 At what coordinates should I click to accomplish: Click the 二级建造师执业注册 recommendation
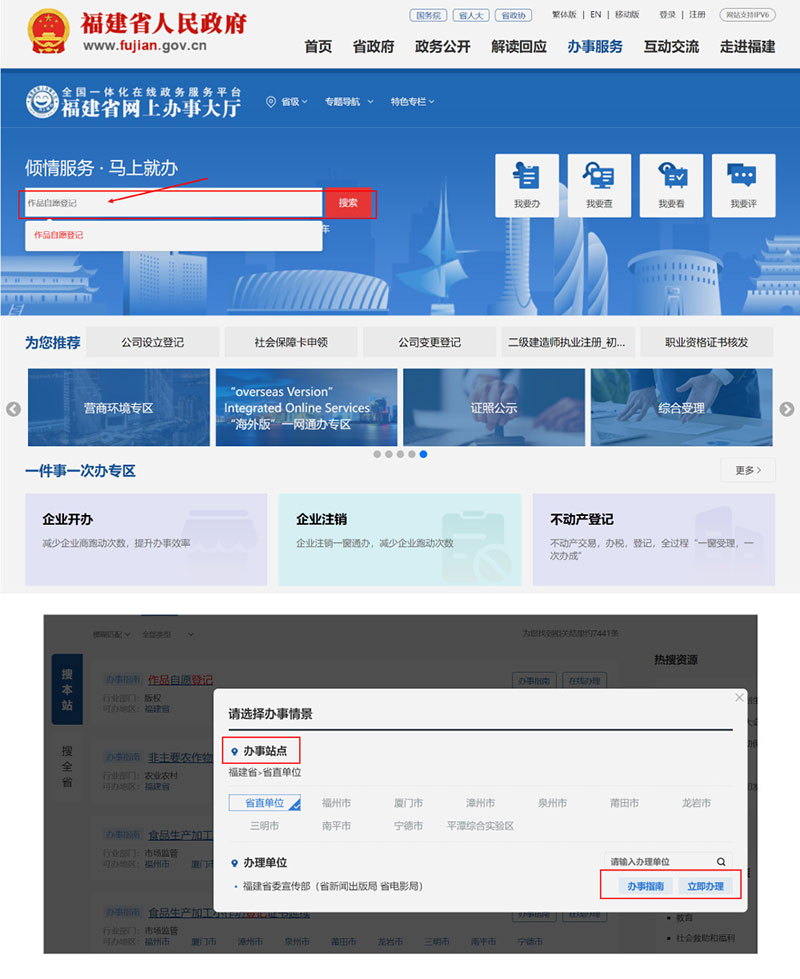pyautogui.click(x=568, y=342)
